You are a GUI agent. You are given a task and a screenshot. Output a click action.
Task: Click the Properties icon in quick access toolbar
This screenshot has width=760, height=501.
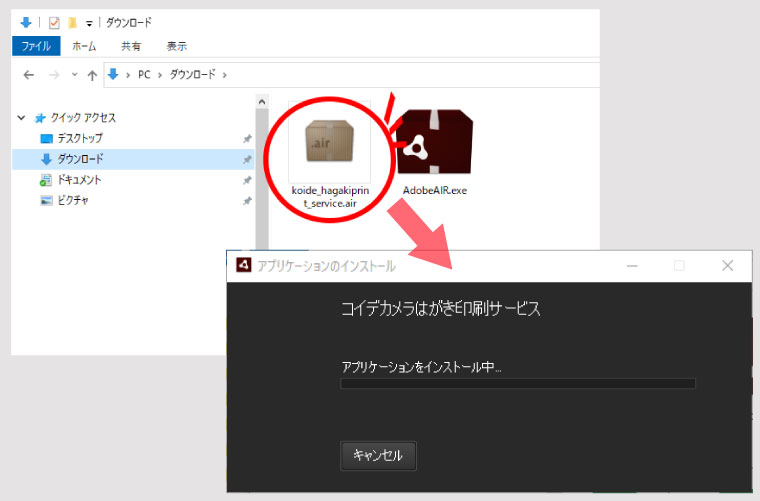click(x=53, y=22)
